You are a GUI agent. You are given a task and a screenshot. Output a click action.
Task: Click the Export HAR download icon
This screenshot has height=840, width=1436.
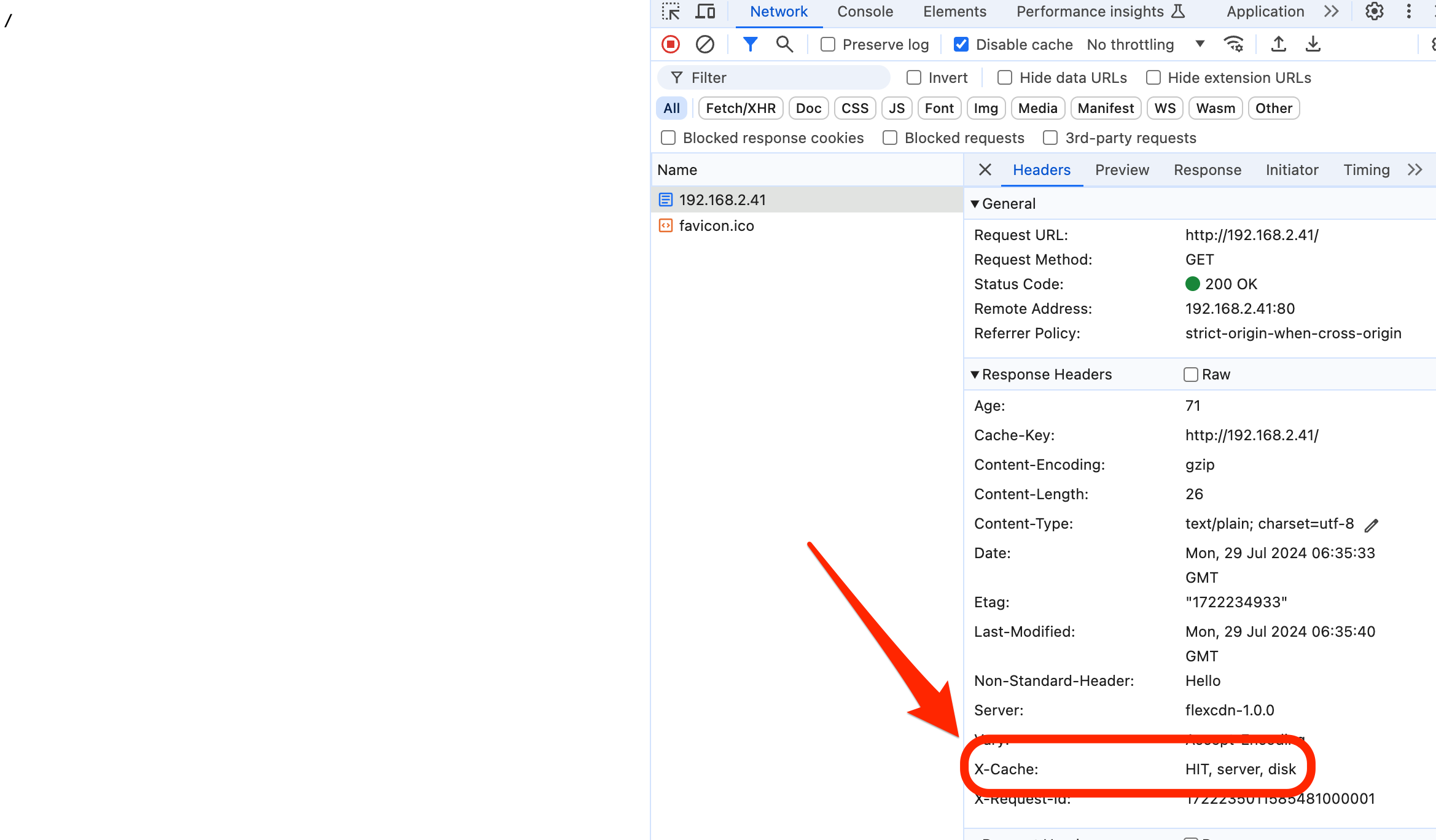1313,44
